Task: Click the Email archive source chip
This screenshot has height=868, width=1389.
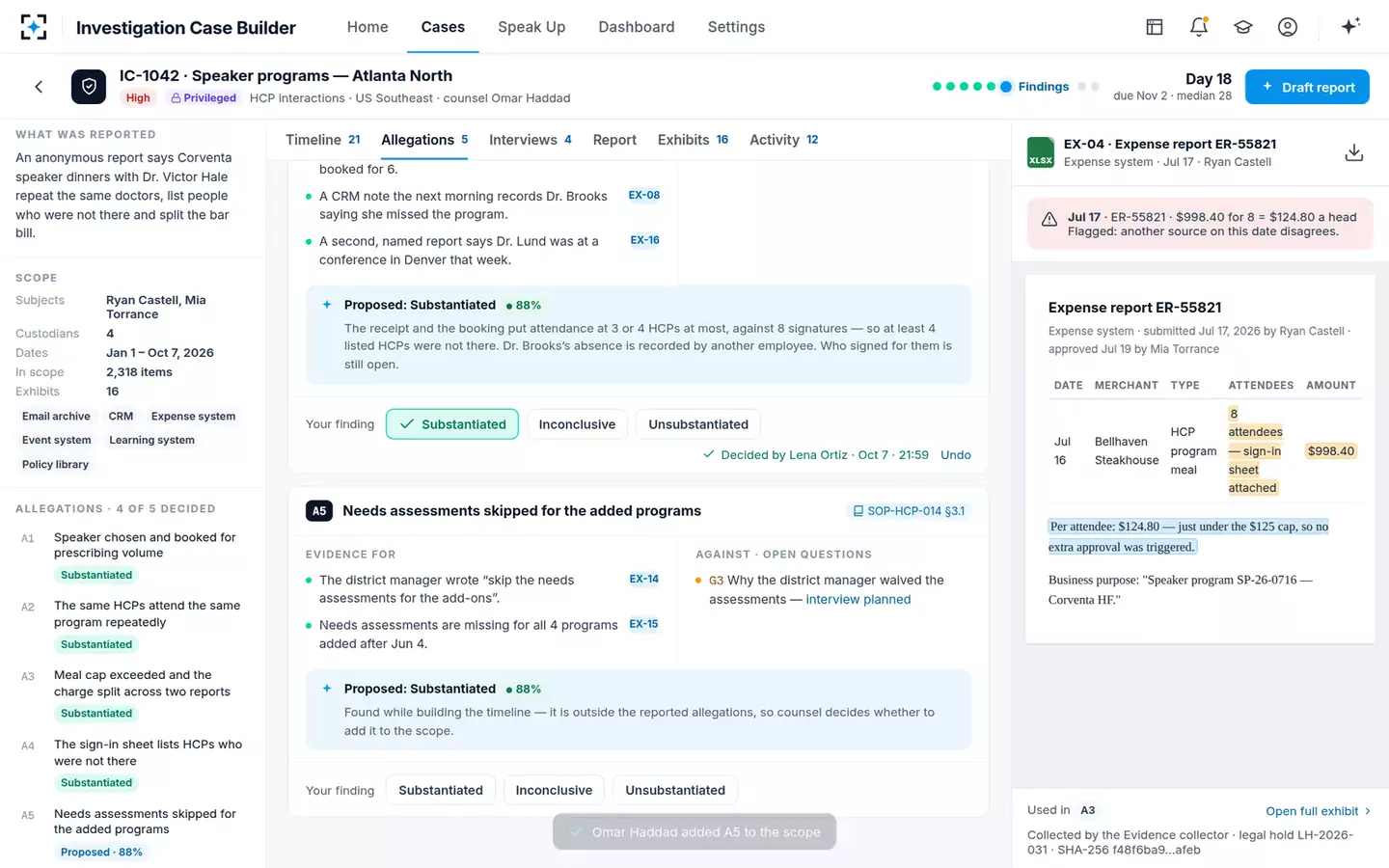Action: pos(56,417)
